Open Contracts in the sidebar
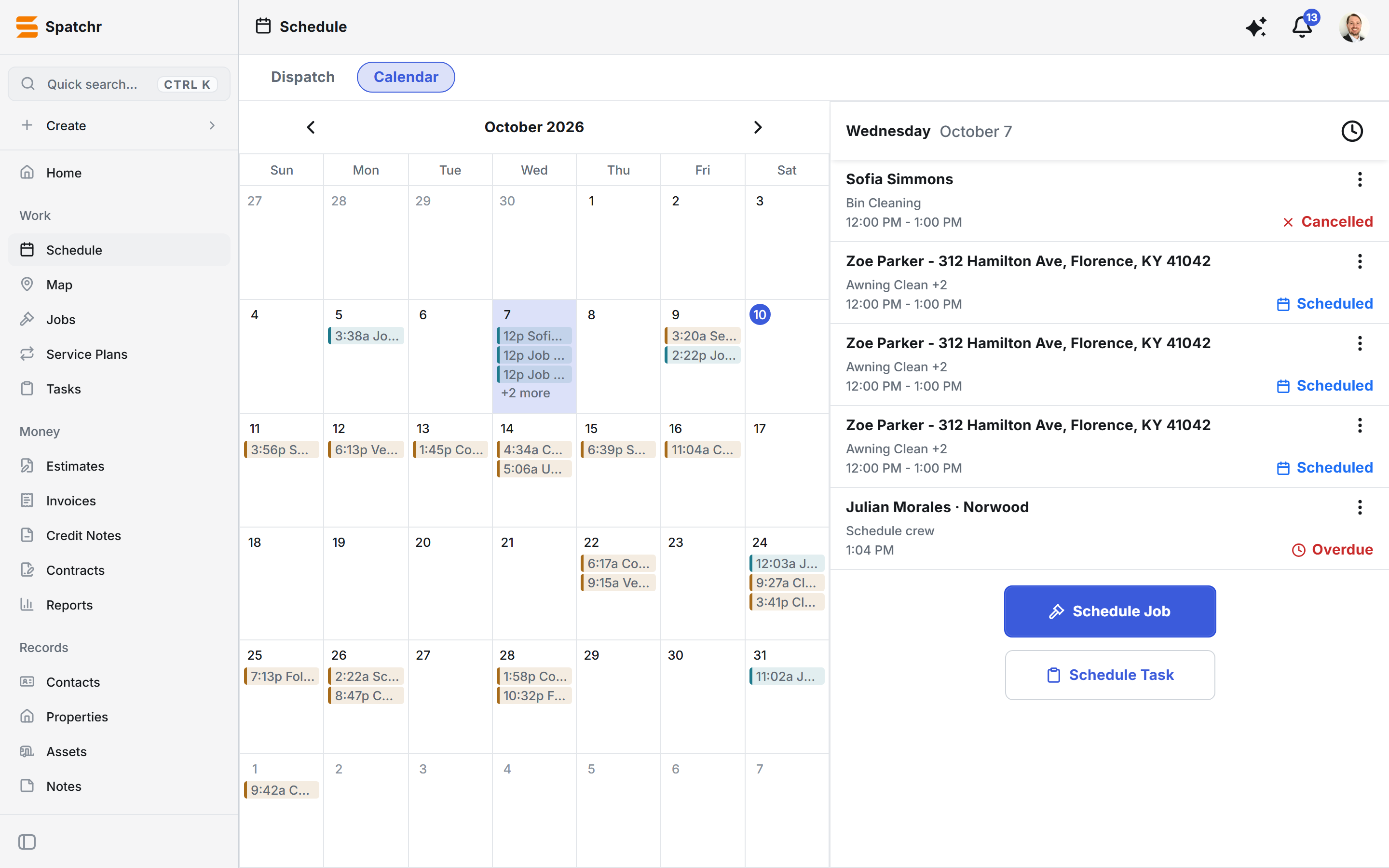This screenshot has height=868, width=1389. click(119, 570)
